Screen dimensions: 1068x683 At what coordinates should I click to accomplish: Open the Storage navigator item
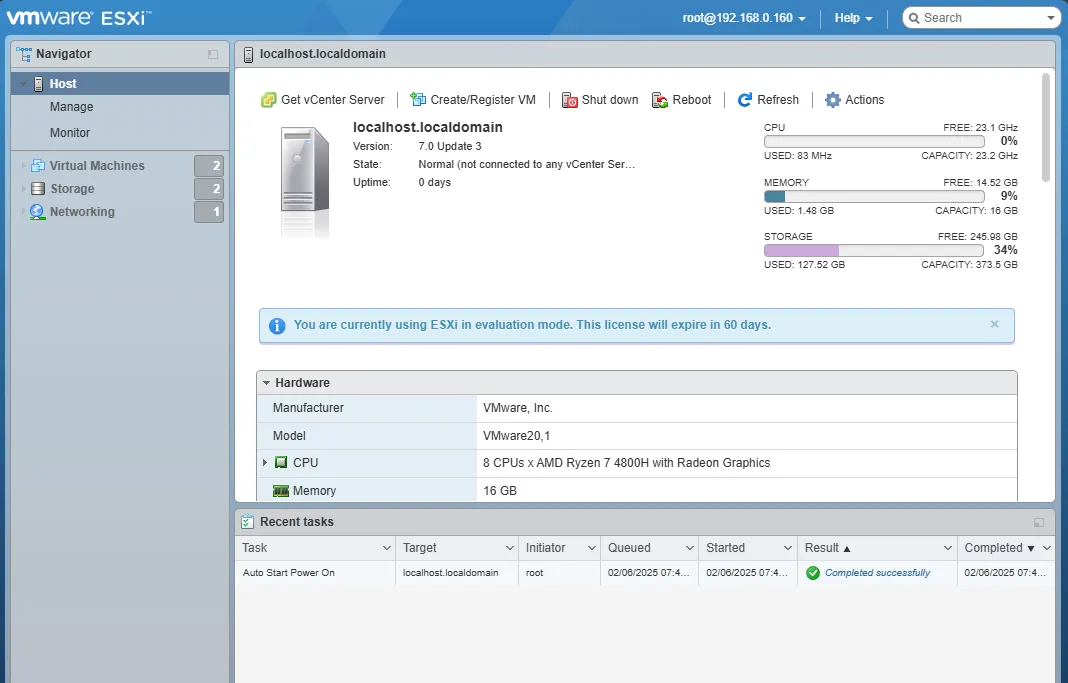(x=72, y=189)
